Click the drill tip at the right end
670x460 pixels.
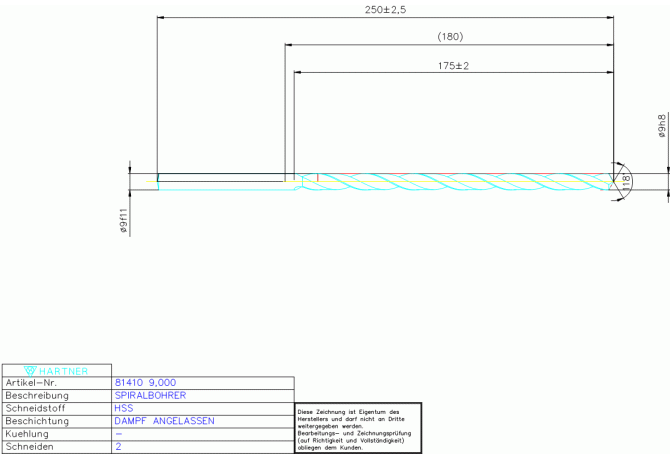click(x=611, y=180)
